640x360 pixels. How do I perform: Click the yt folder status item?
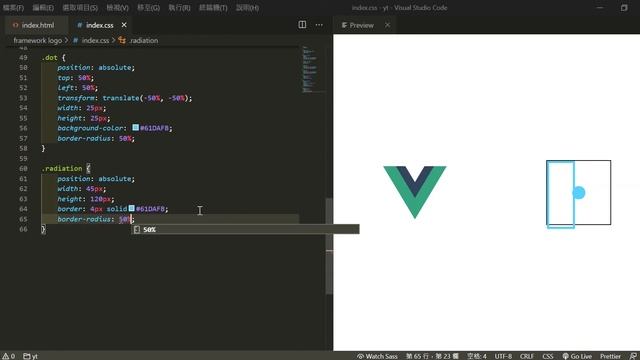coord(30,356)
